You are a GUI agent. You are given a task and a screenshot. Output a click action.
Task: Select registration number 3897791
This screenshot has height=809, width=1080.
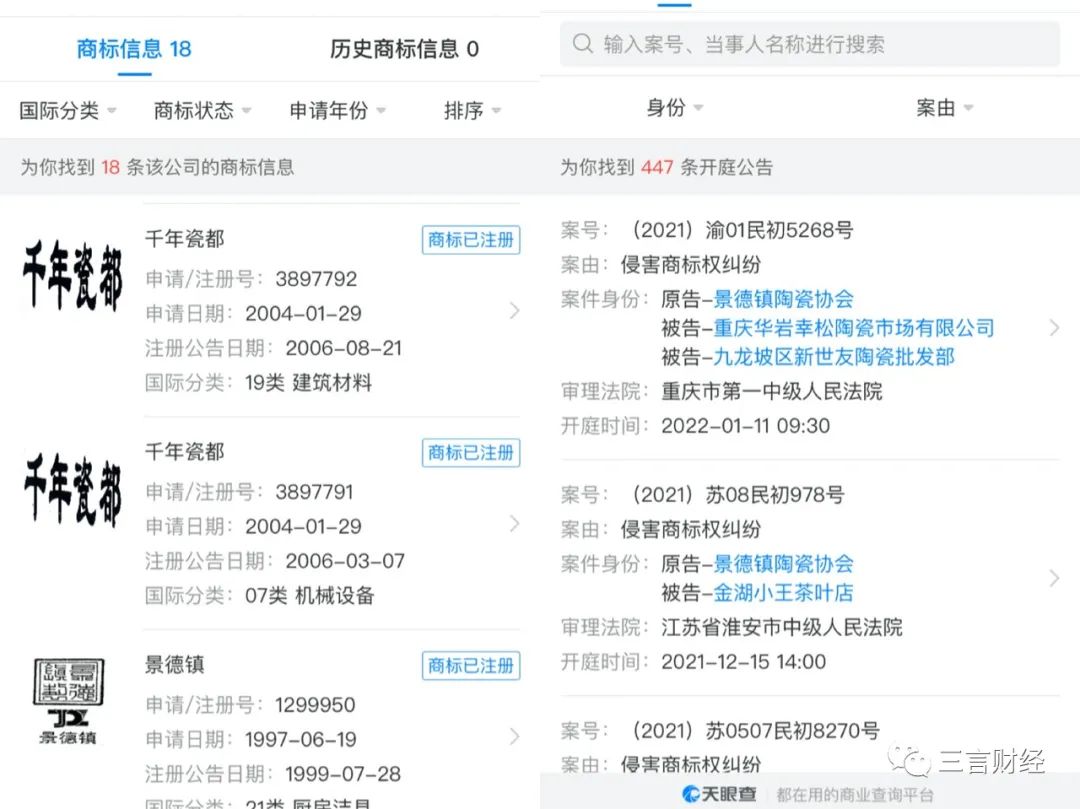tap(314, 492)
